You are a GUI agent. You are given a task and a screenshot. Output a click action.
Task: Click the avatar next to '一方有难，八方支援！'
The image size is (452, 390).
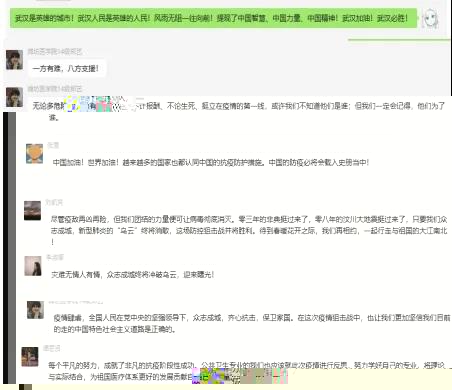click(x=14, y=60)
